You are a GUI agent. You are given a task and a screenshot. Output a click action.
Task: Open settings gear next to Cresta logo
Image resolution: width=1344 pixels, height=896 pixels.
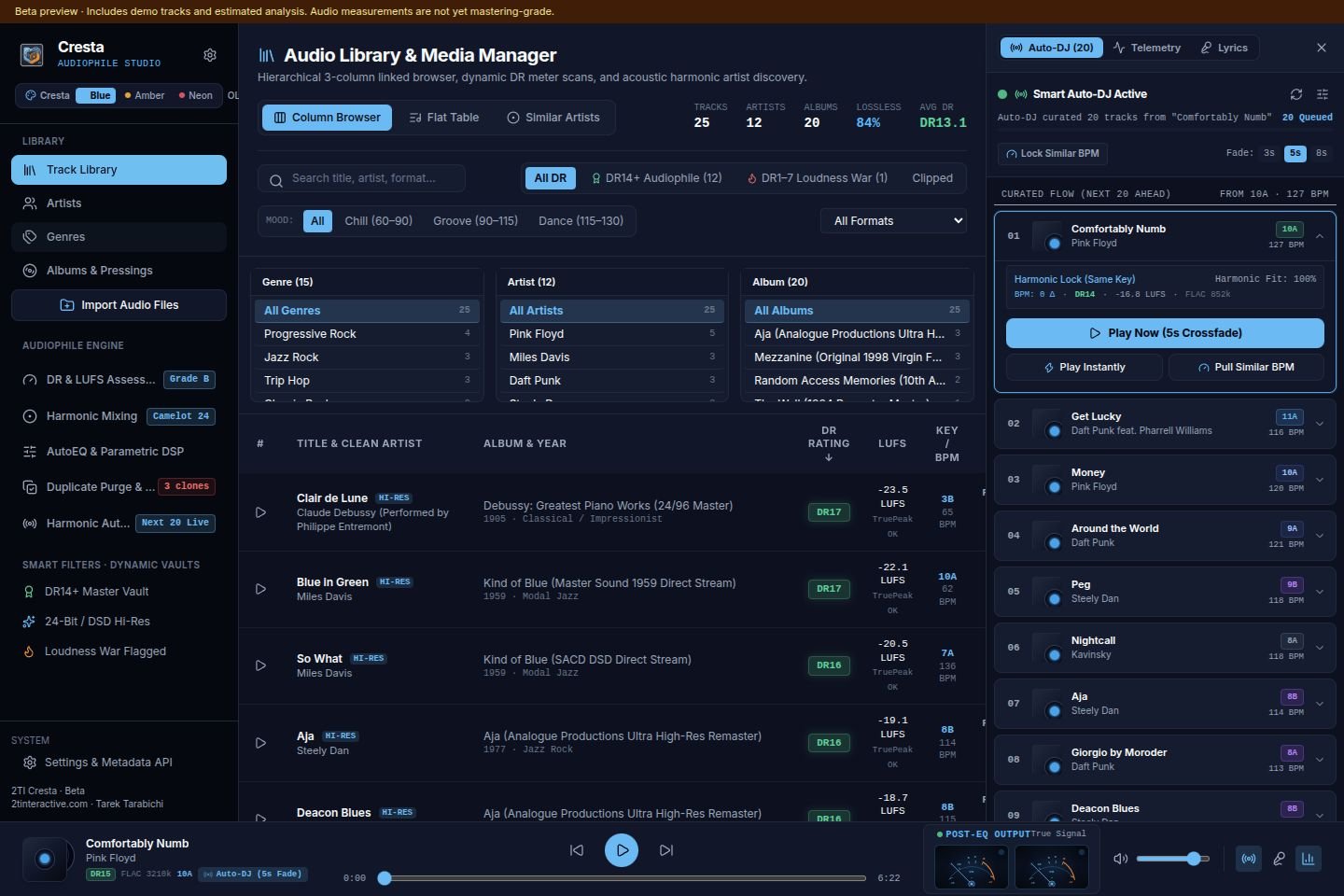210,55
